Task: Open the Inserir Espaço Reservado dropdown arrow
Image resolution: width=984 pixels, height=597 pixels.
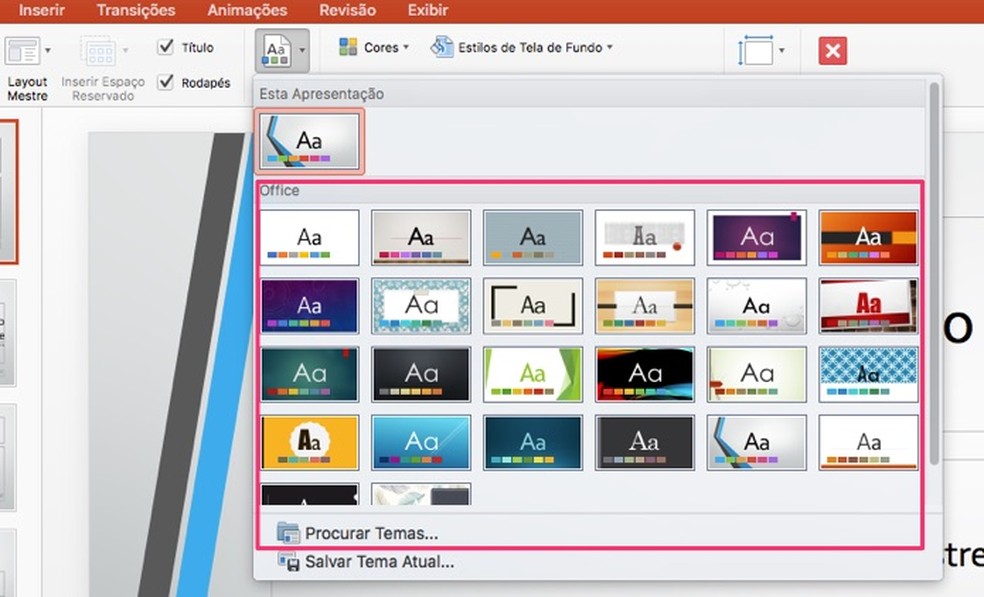Action: 125,51
